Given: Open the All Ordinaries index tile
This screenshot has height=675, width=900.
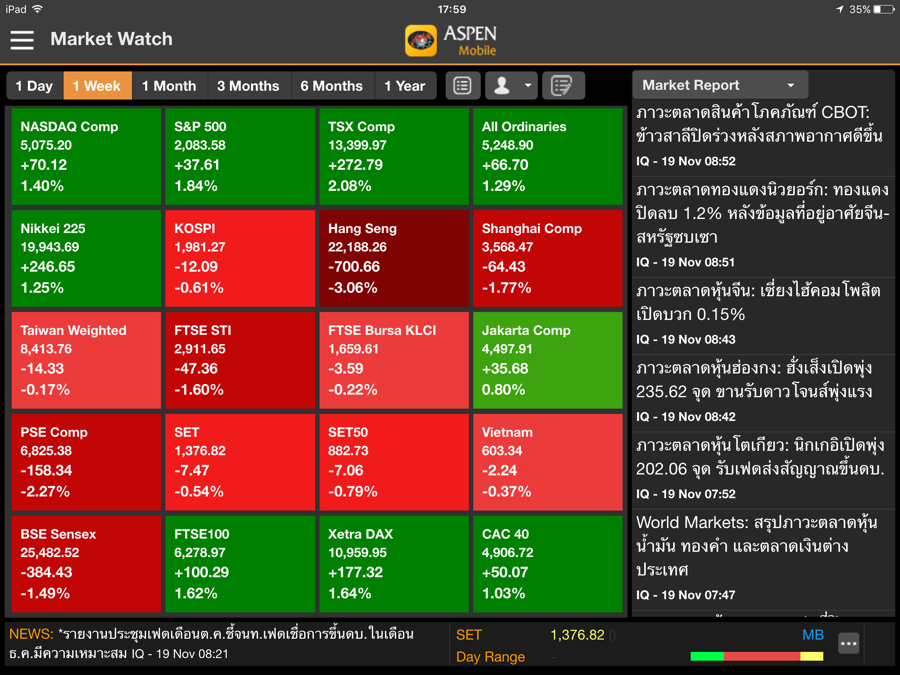Looking at the screenshot, I should 548,156.
